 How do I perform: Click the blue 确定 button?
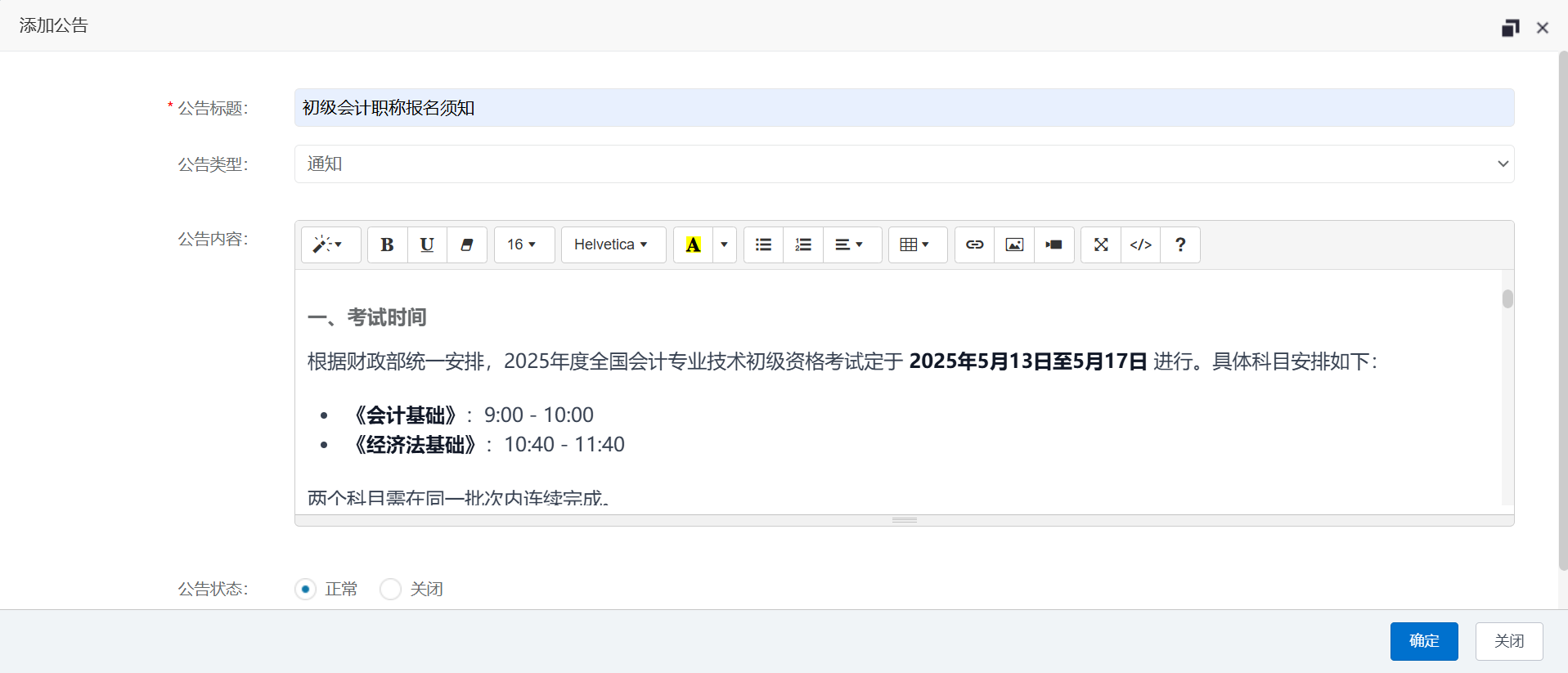point(1424,641)
